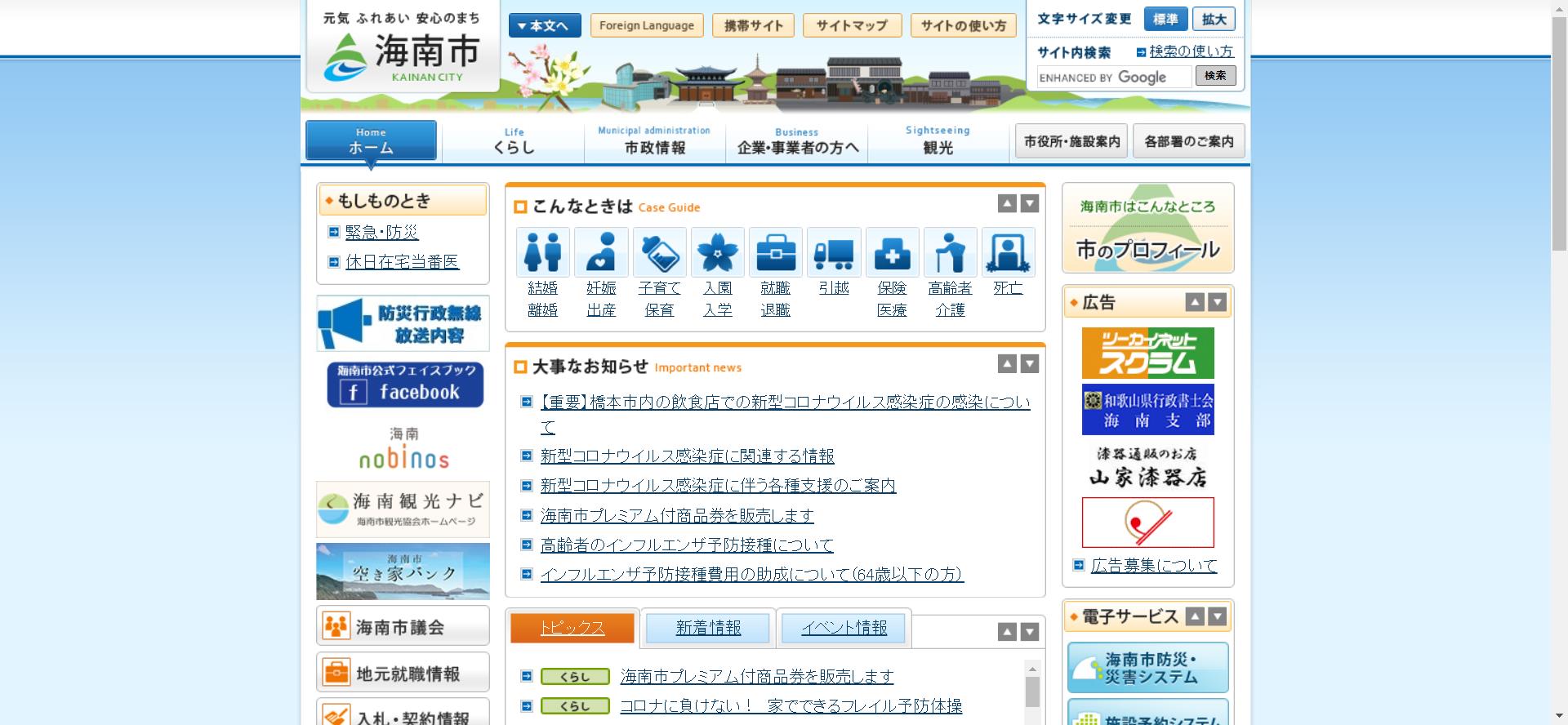Click the 検索 search button
Screen dimensions: 1568x725
(1215, 76)
